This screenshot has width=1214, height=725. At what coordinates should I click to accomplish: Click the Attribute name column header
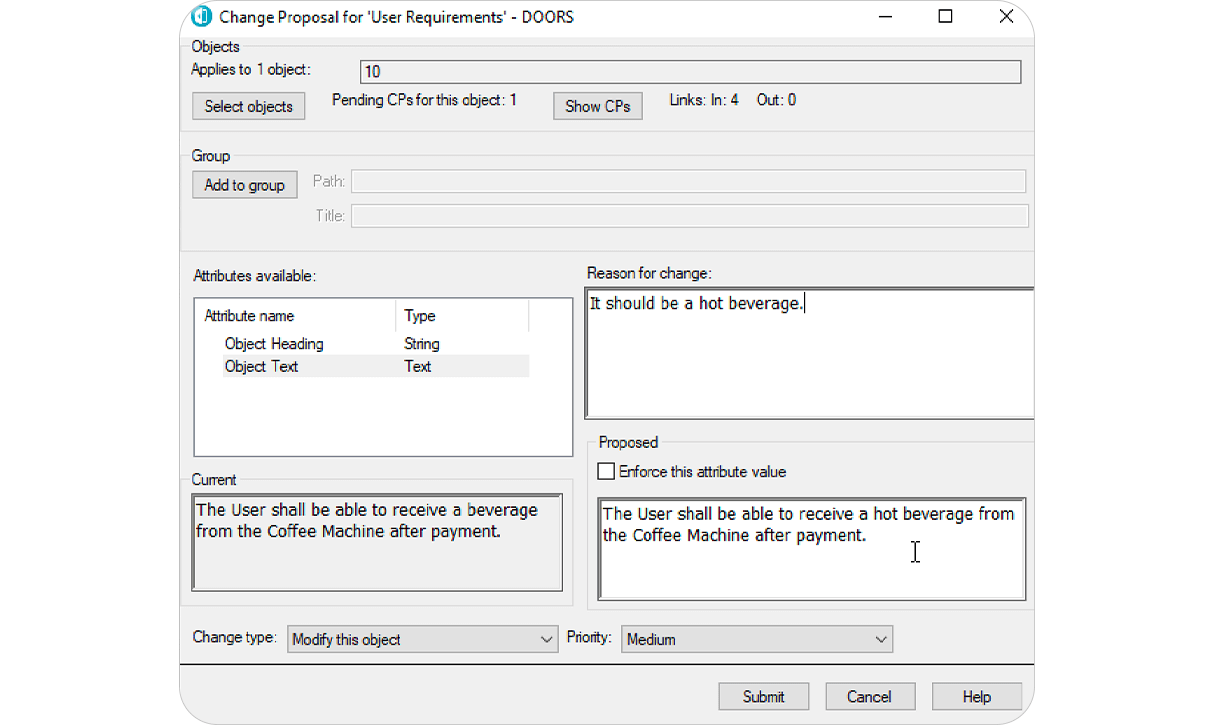tap(249, 315)
